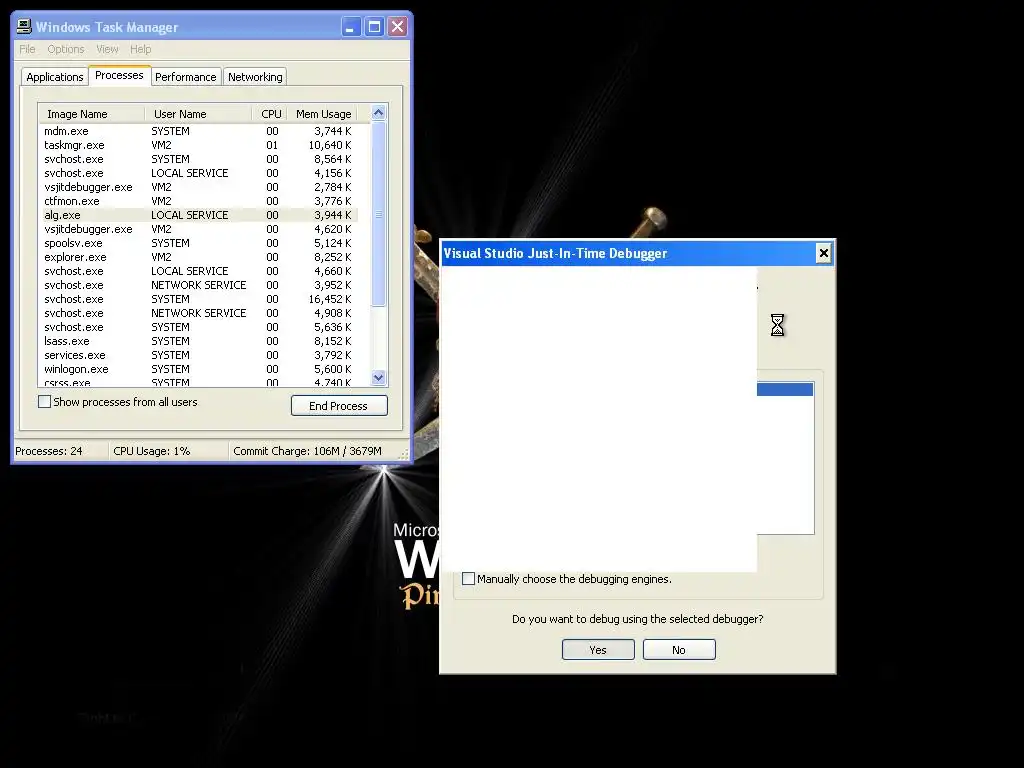Select svchost.exe using 4,908 K
The height and width of the screenshot is (768, 1024).
(199, 313)
